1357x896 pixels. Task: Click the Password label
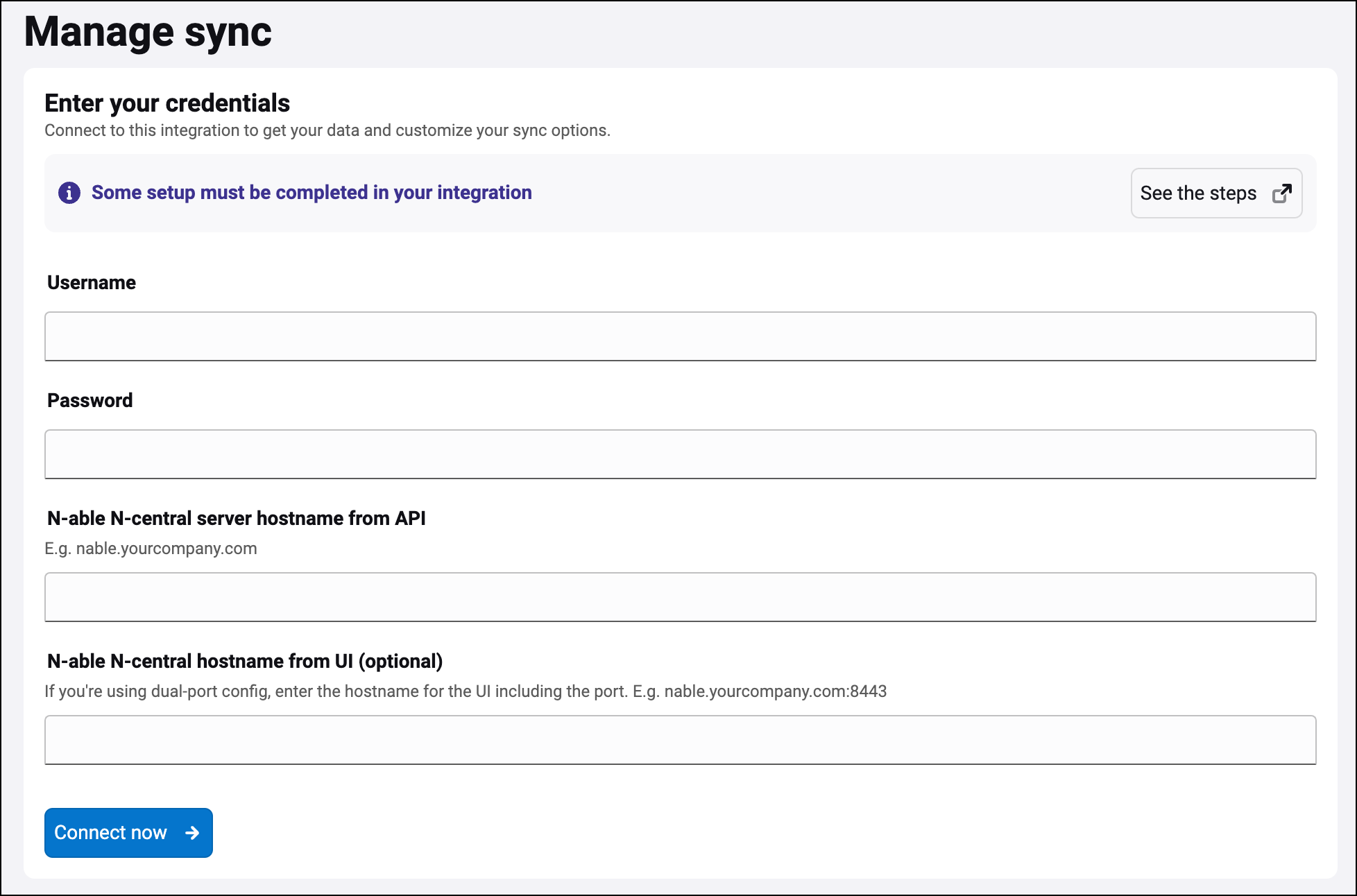pos(89,401)
